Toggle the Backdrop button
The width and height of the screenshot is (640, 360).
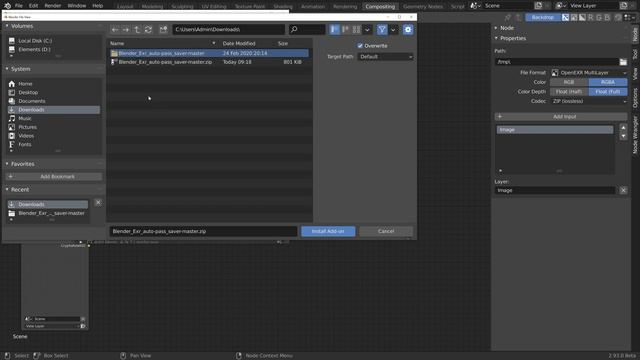(x=543, y=17)
